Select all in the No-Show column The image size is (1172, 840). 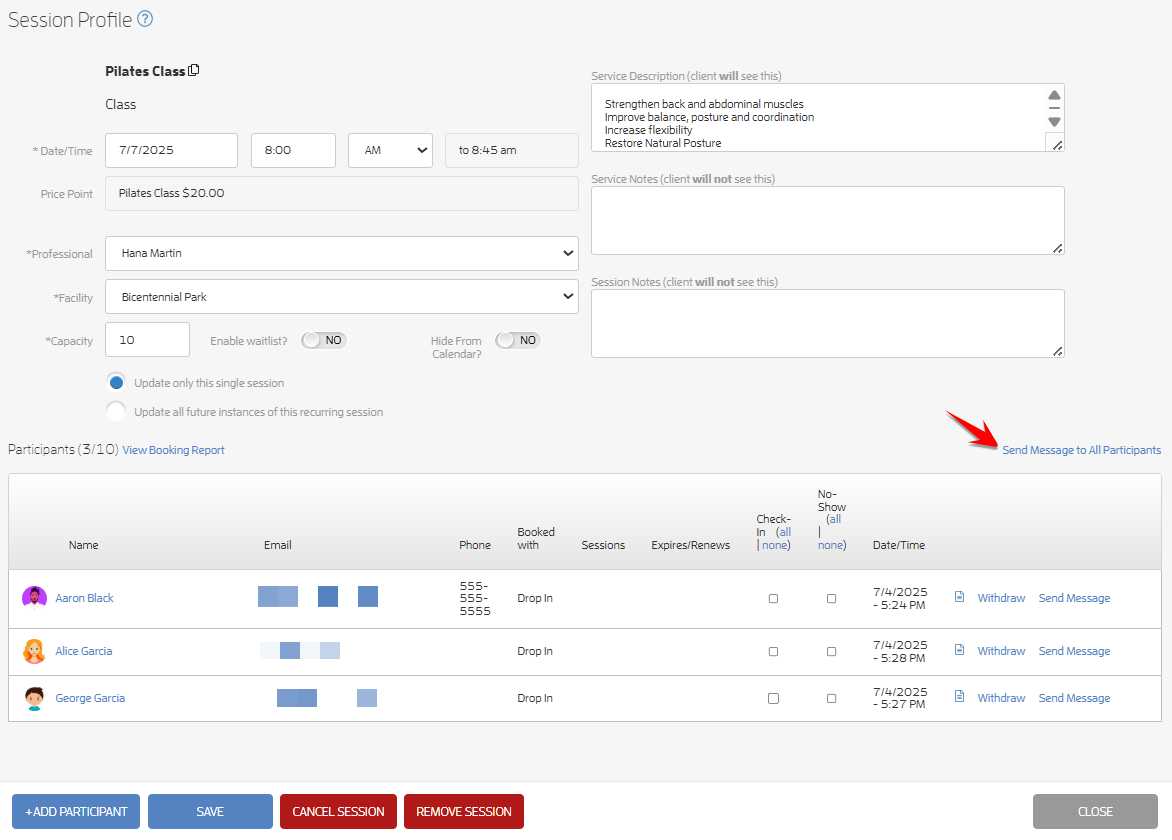click(835, 519)
